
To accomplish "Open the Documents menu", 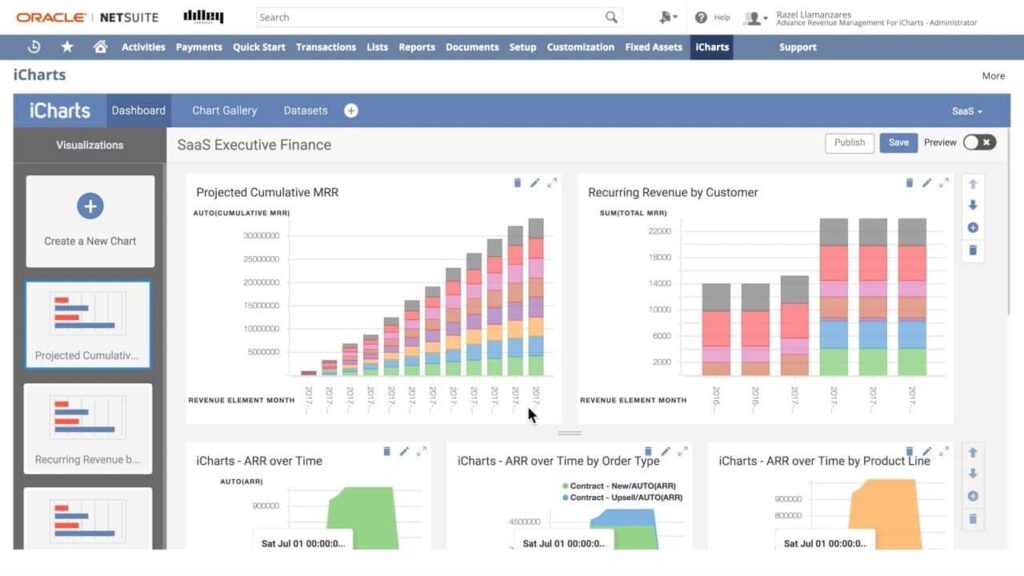I will click(472, 47).
